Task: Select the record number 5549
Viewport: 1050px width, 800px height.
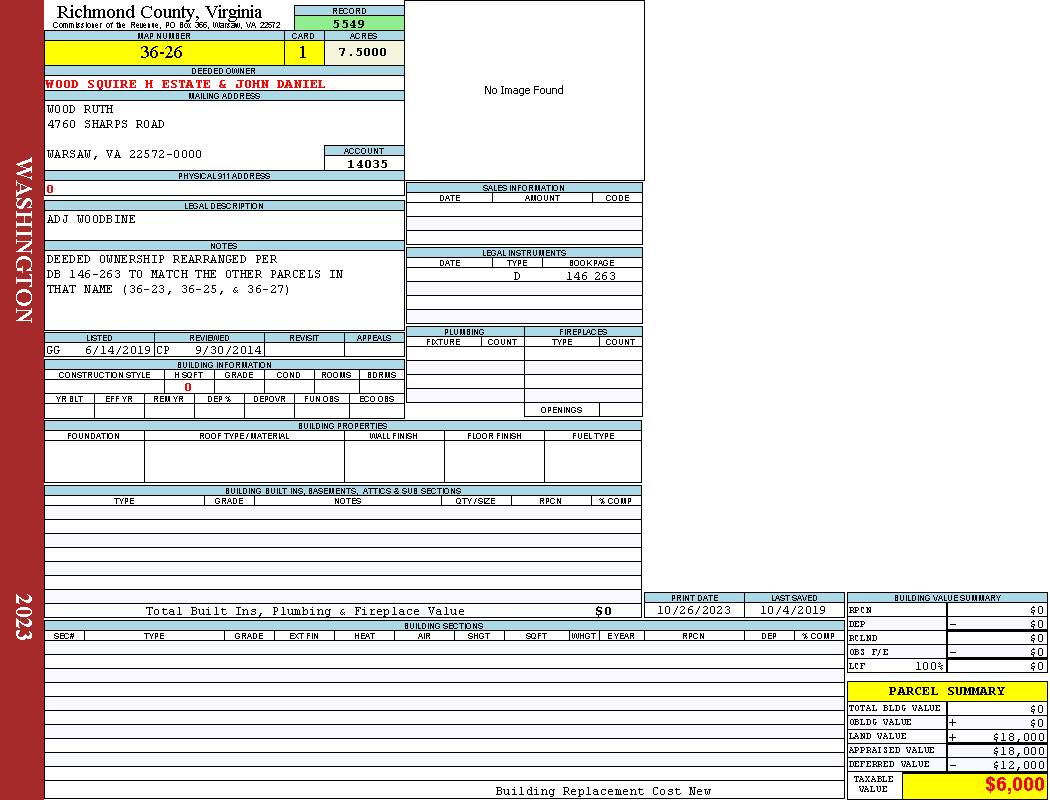Action: pyautogui.click(x=349, y=23)
